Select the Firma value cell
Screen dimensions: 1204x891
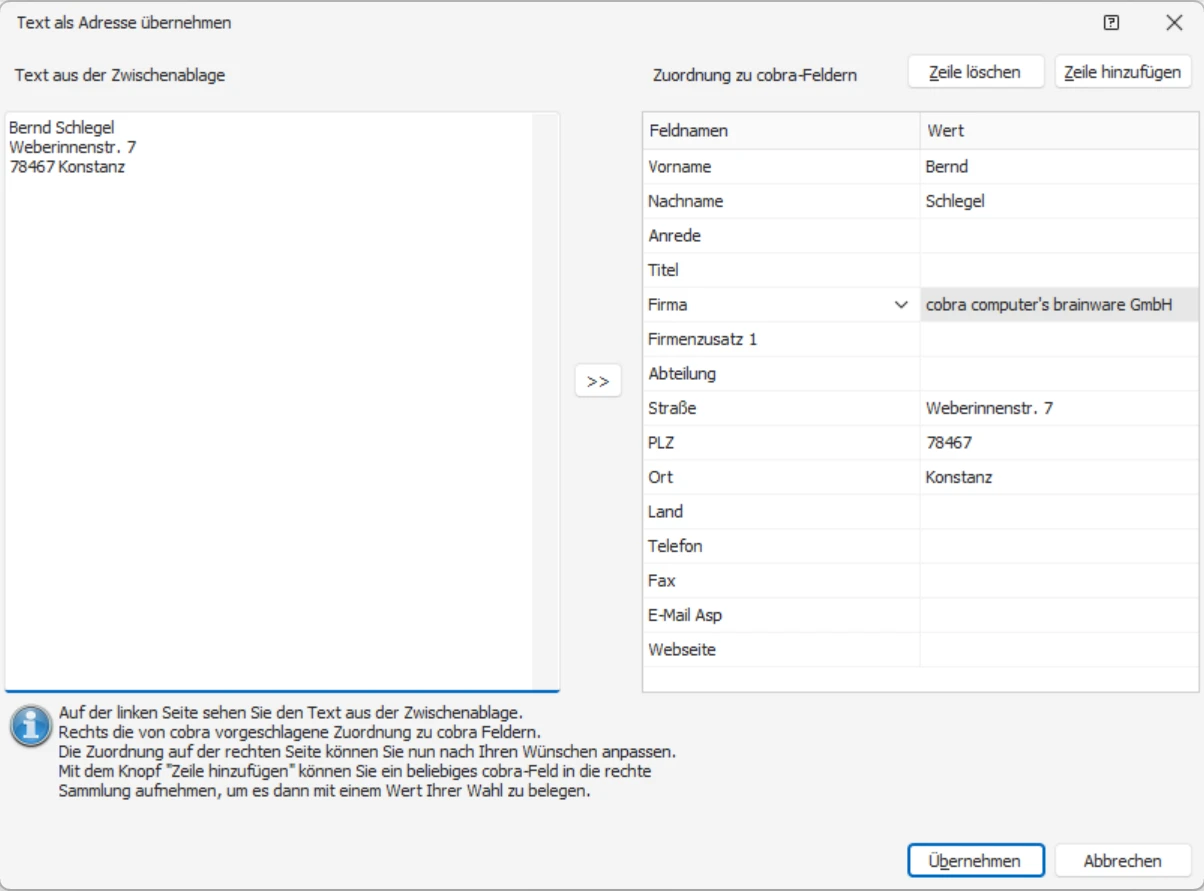pyautogui.click(x=1058, y=305)
